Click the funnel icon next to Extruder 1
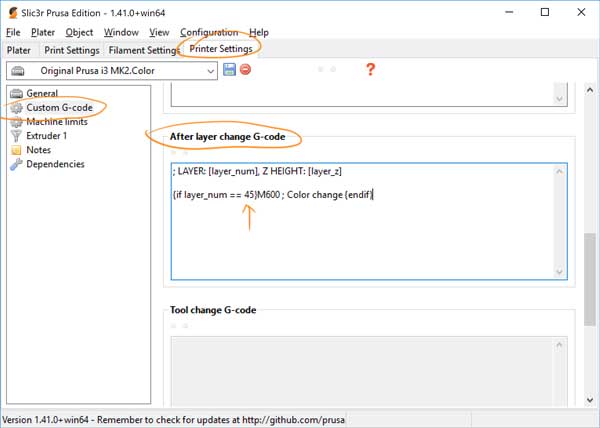 [16, 136]
